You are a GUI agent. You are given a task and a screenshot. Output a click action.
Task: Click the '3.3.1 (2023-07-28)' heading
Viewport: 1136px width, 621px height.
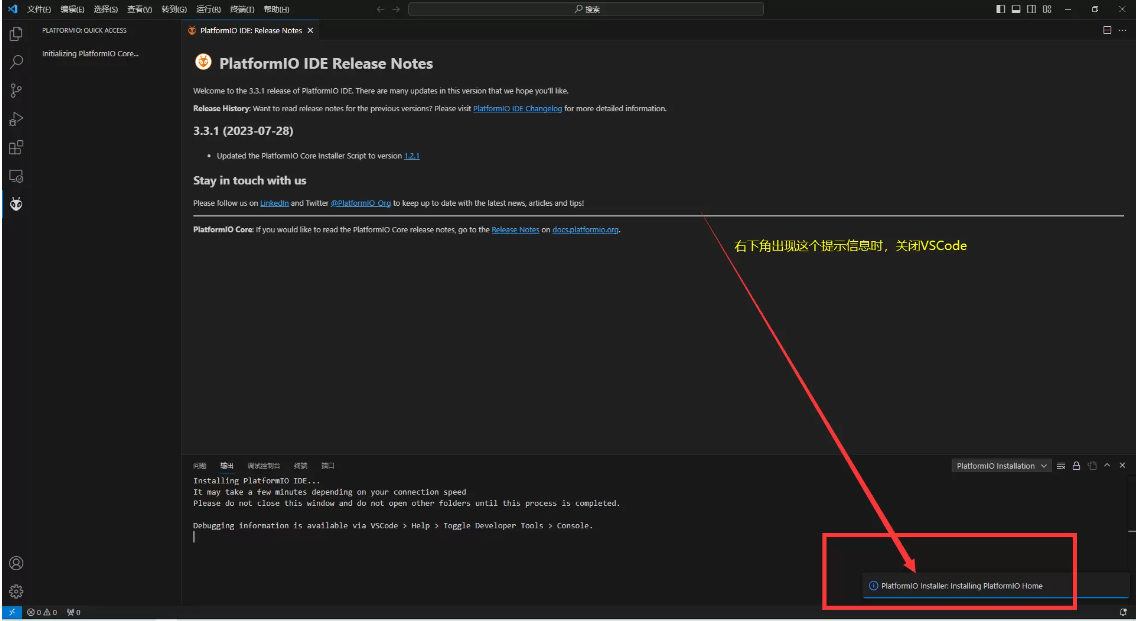click(243, 131)
